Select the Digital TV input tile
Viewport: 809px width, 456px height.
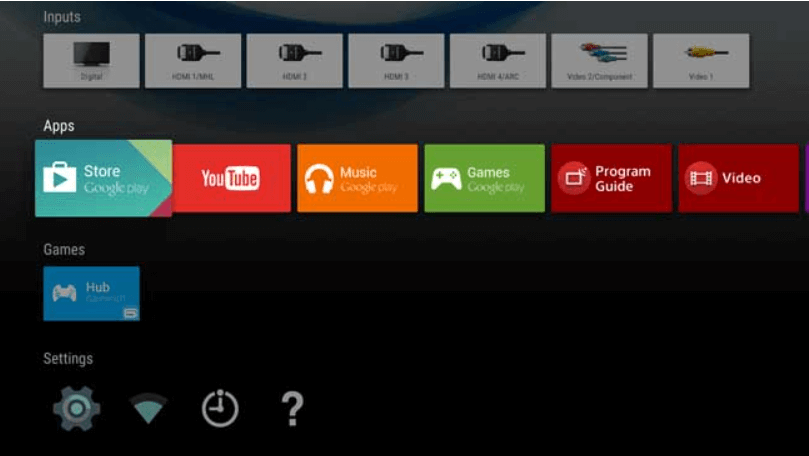coord(91,61)
